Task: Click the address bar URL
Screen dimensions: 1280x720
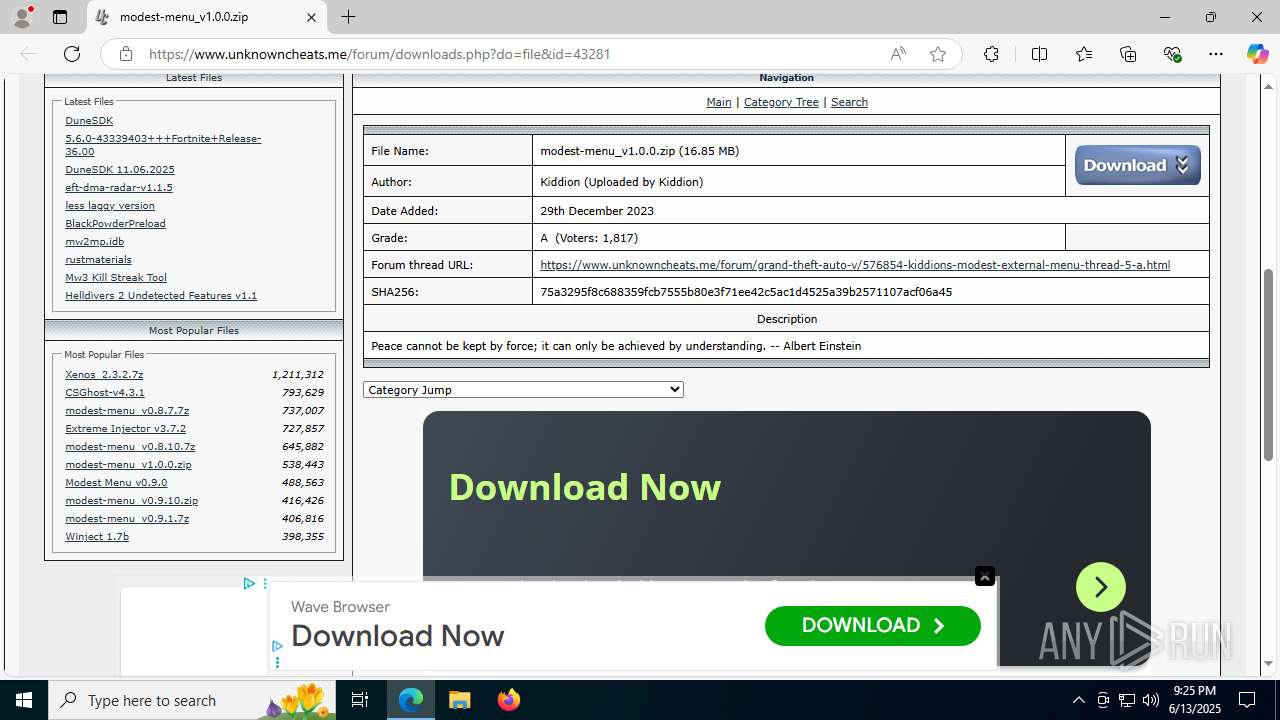Action: coord(380,54)
